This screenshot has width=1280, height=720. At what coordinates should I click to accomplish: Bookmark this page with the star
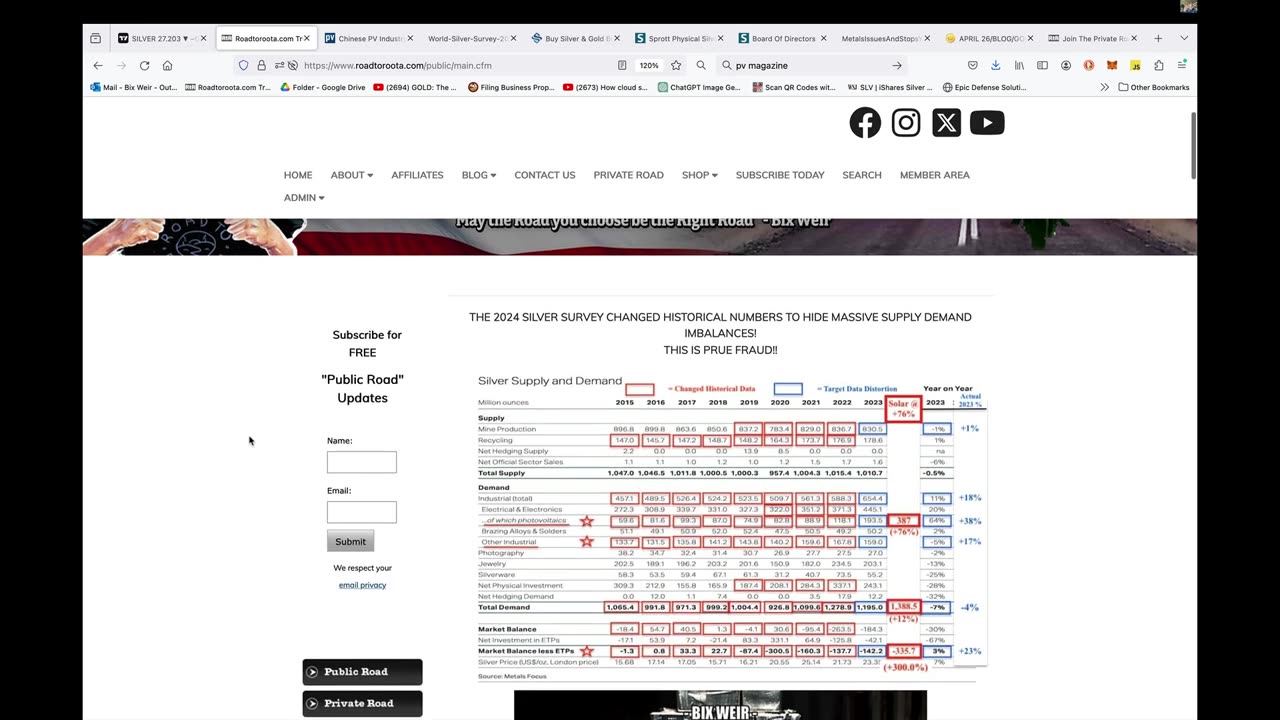coord(676,65)
